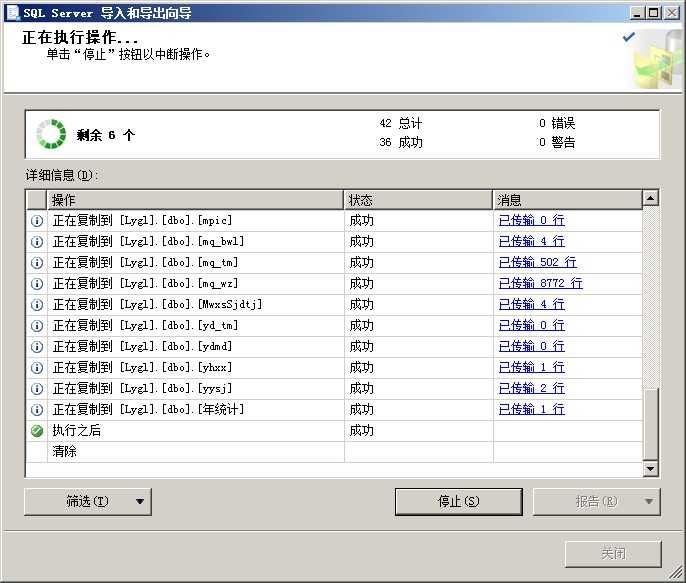This screenshot has height=583, width=686.
Task: Click the spinning progress indicator icon
Action: point(51,134)
